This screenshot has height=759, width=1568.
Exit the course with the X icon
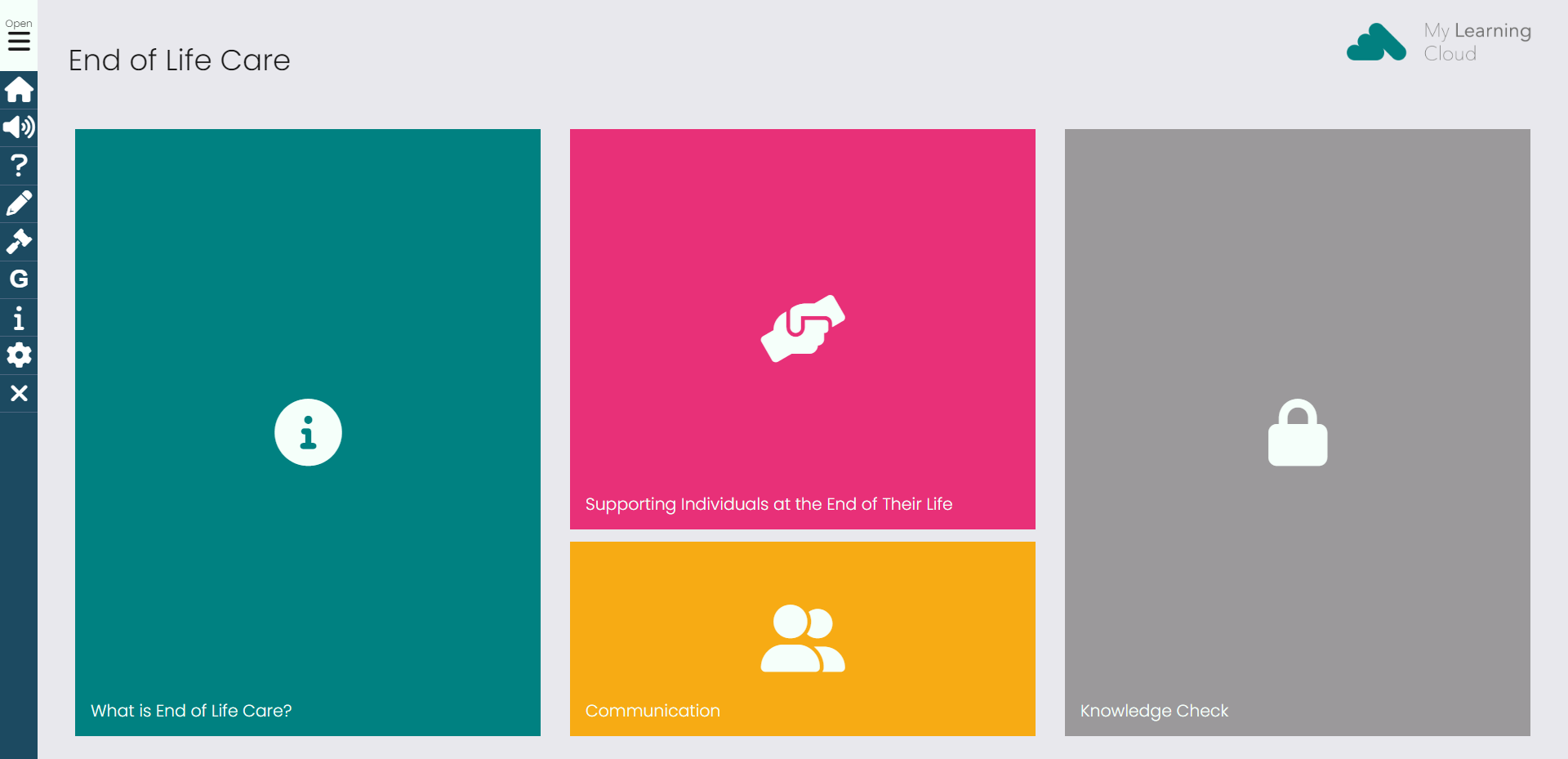point(19,393)
